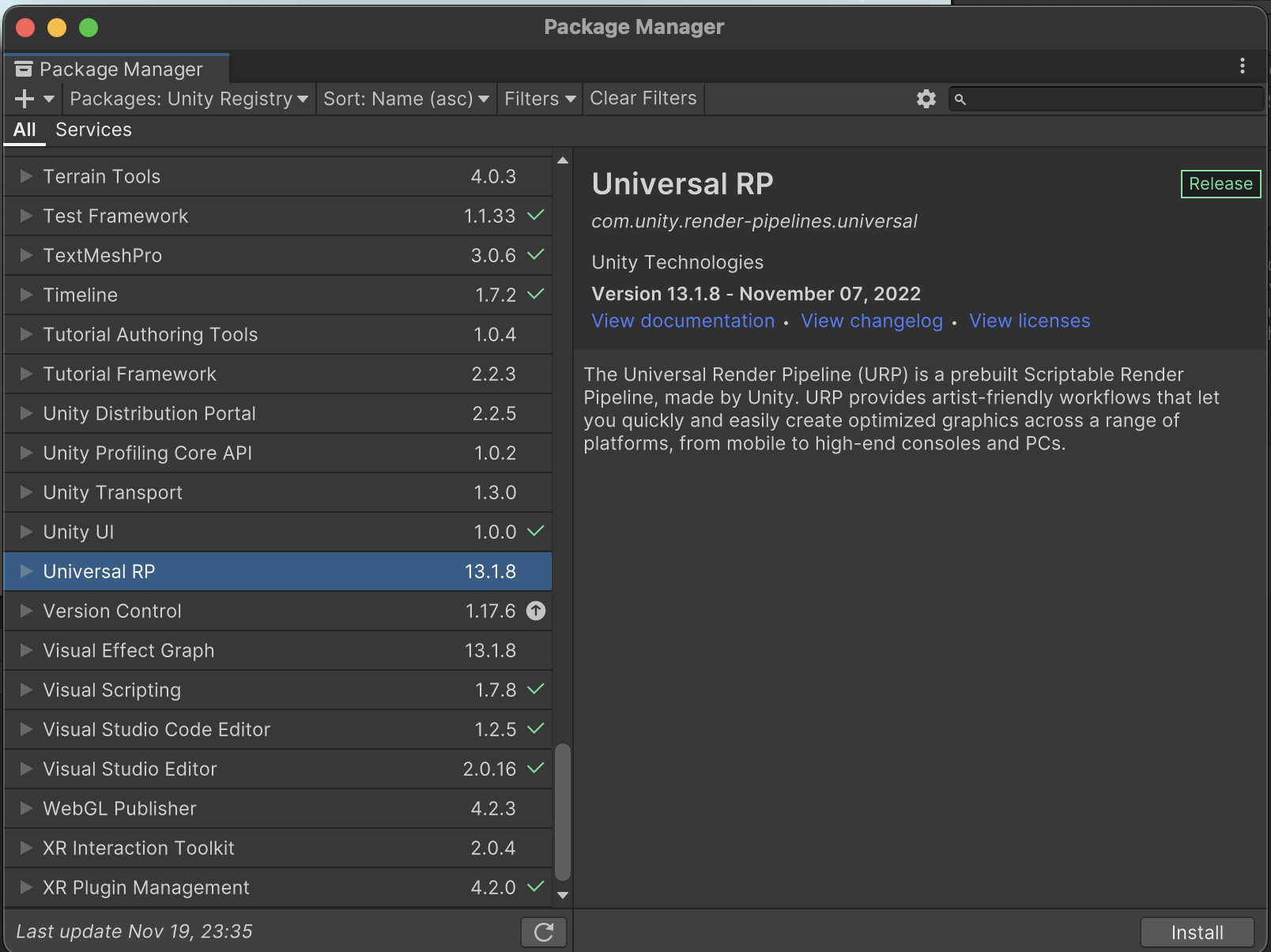Click inside the package search field

point(1107,99)
